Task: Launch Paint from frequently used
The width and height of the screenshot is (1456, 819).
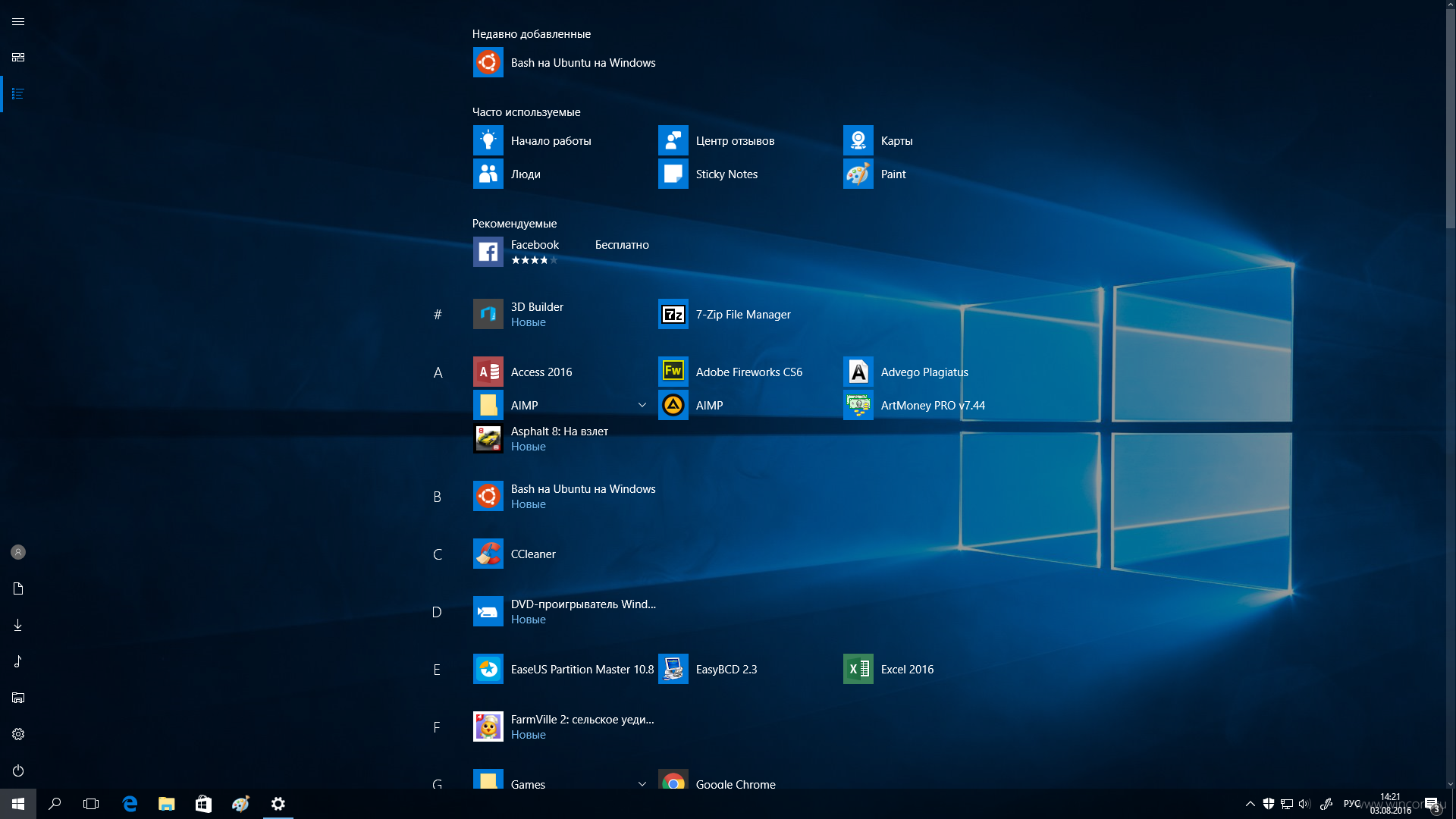Action: pos(875,174)
